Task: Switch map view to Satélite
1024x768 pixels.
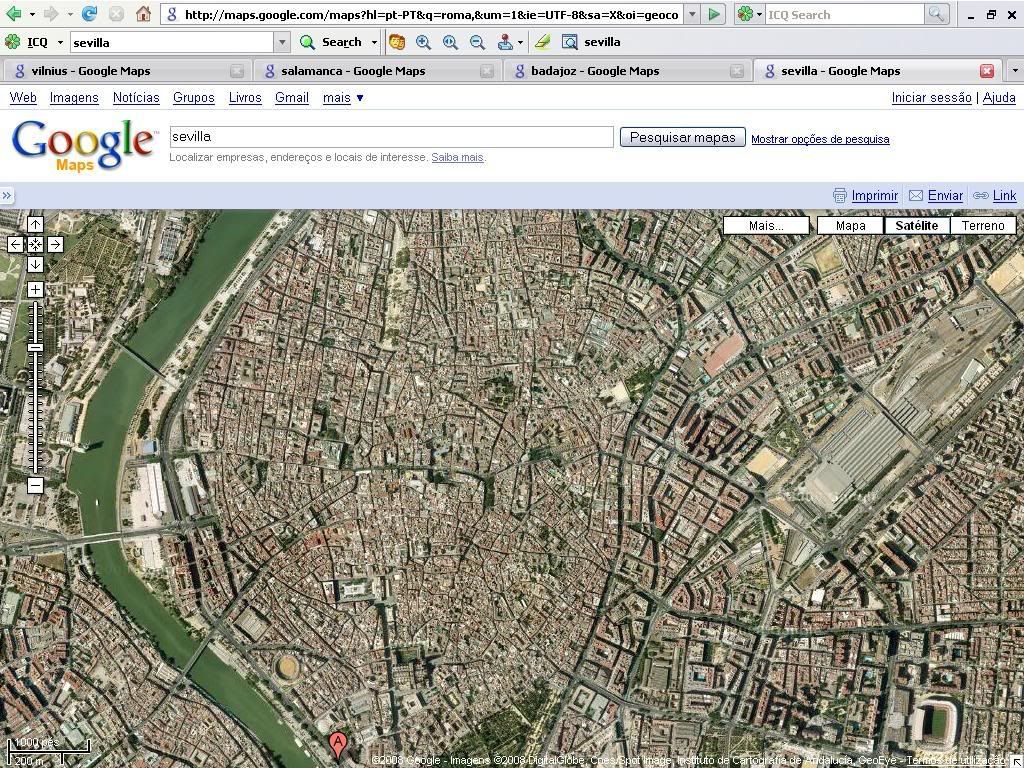Action: pyautogui.click(x=916, y=225)
